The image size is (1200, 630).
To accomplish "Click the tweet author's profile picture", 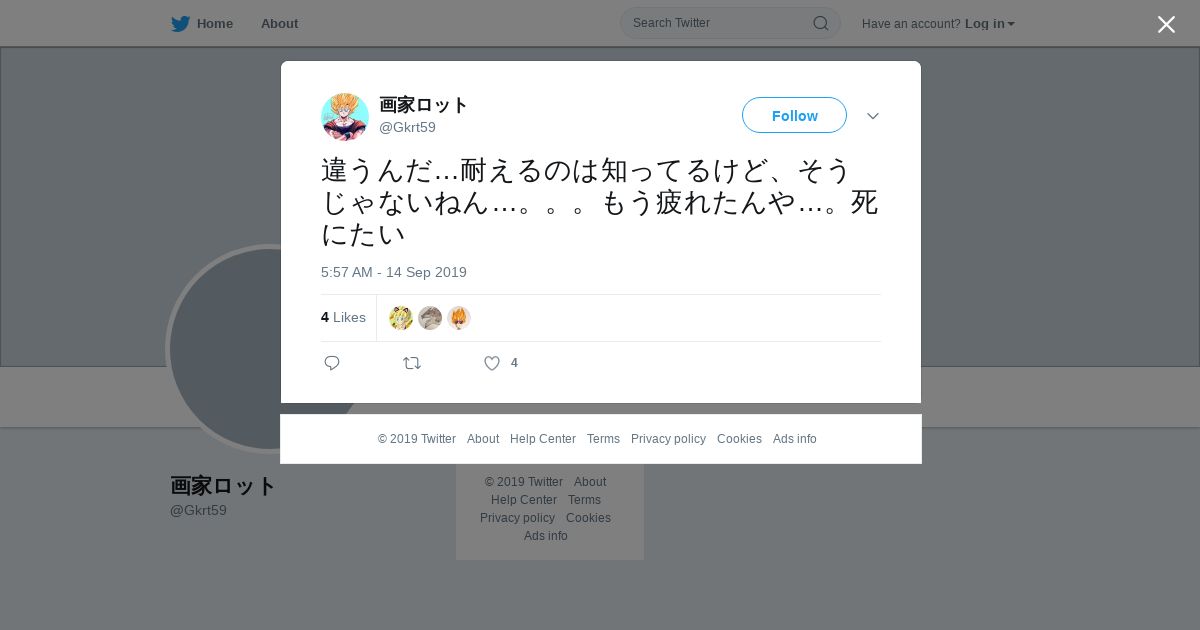I will 345,117.
